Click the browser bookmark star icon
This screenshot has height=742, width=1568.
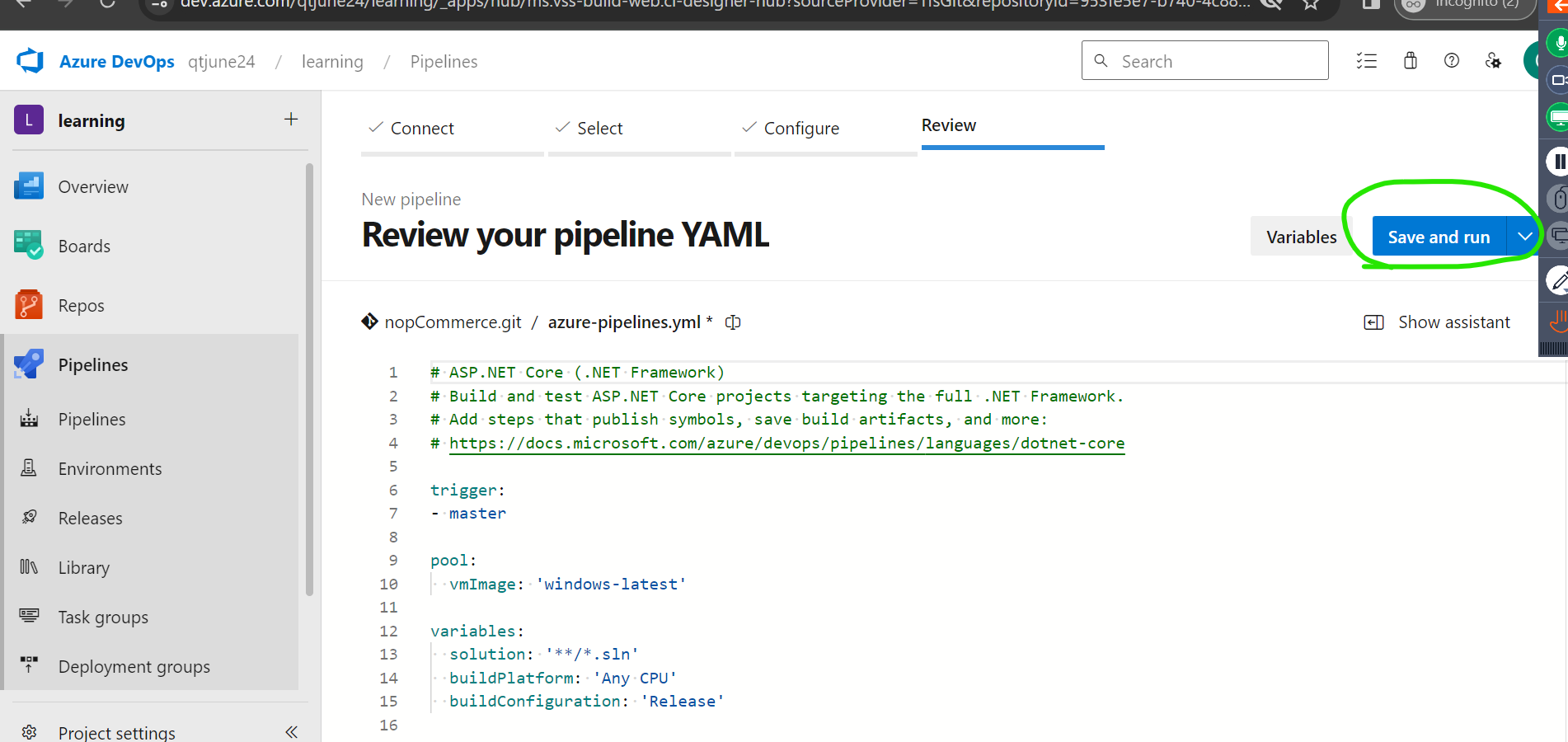(1311, 4)
